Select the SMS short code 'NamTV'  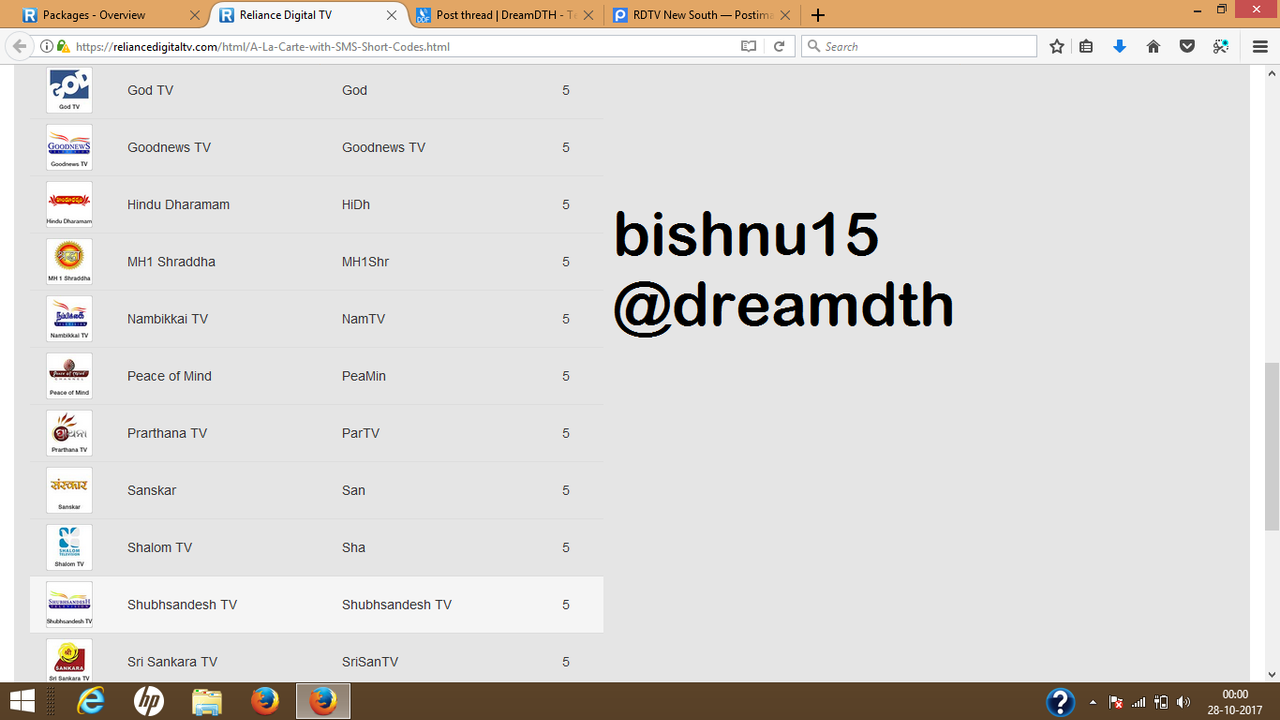(x=363, y=318)
